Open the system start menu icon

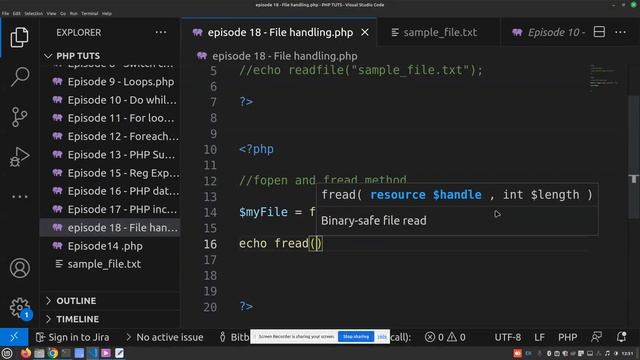7,353
